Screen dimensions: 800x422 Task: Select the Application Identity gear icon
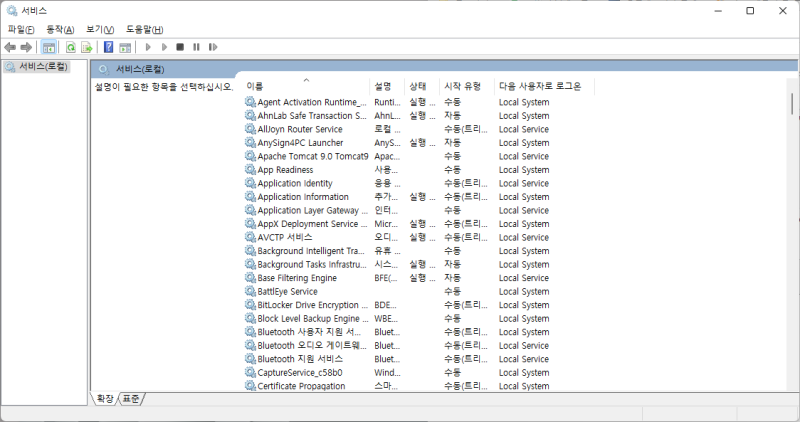coord(250,183)
